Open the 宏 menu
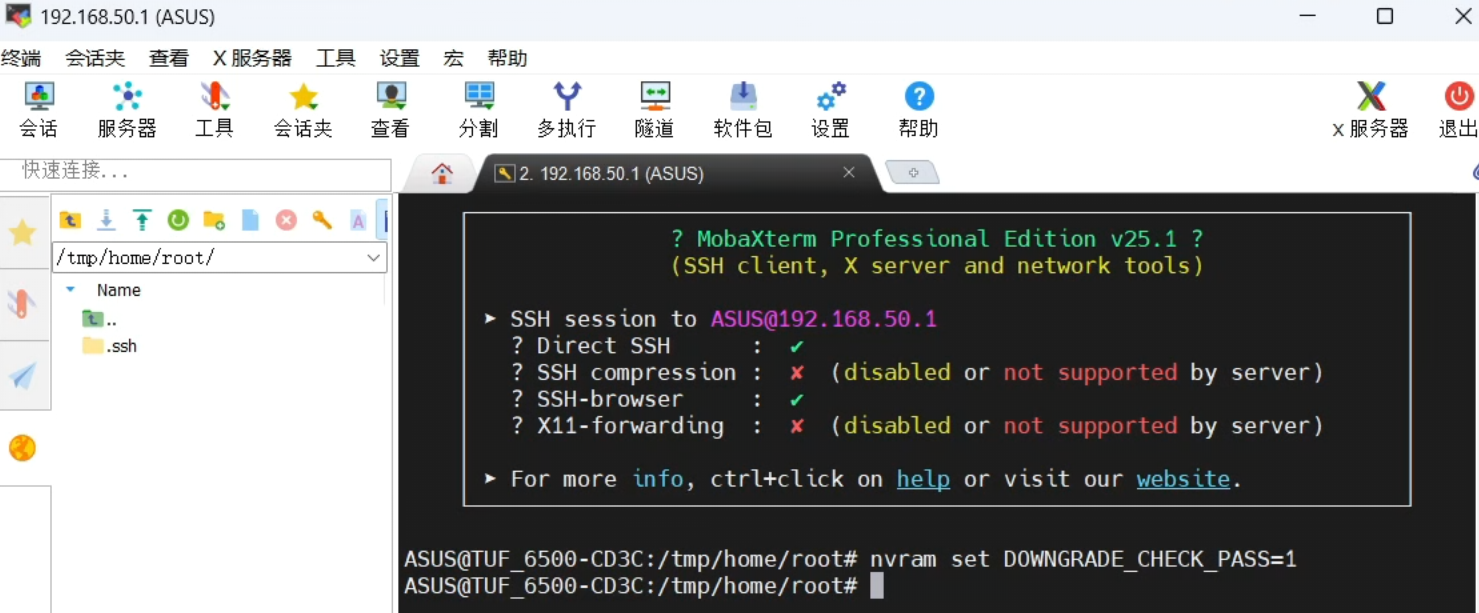The width and height of the screenshot is (1479, 613). coord(453,58)
